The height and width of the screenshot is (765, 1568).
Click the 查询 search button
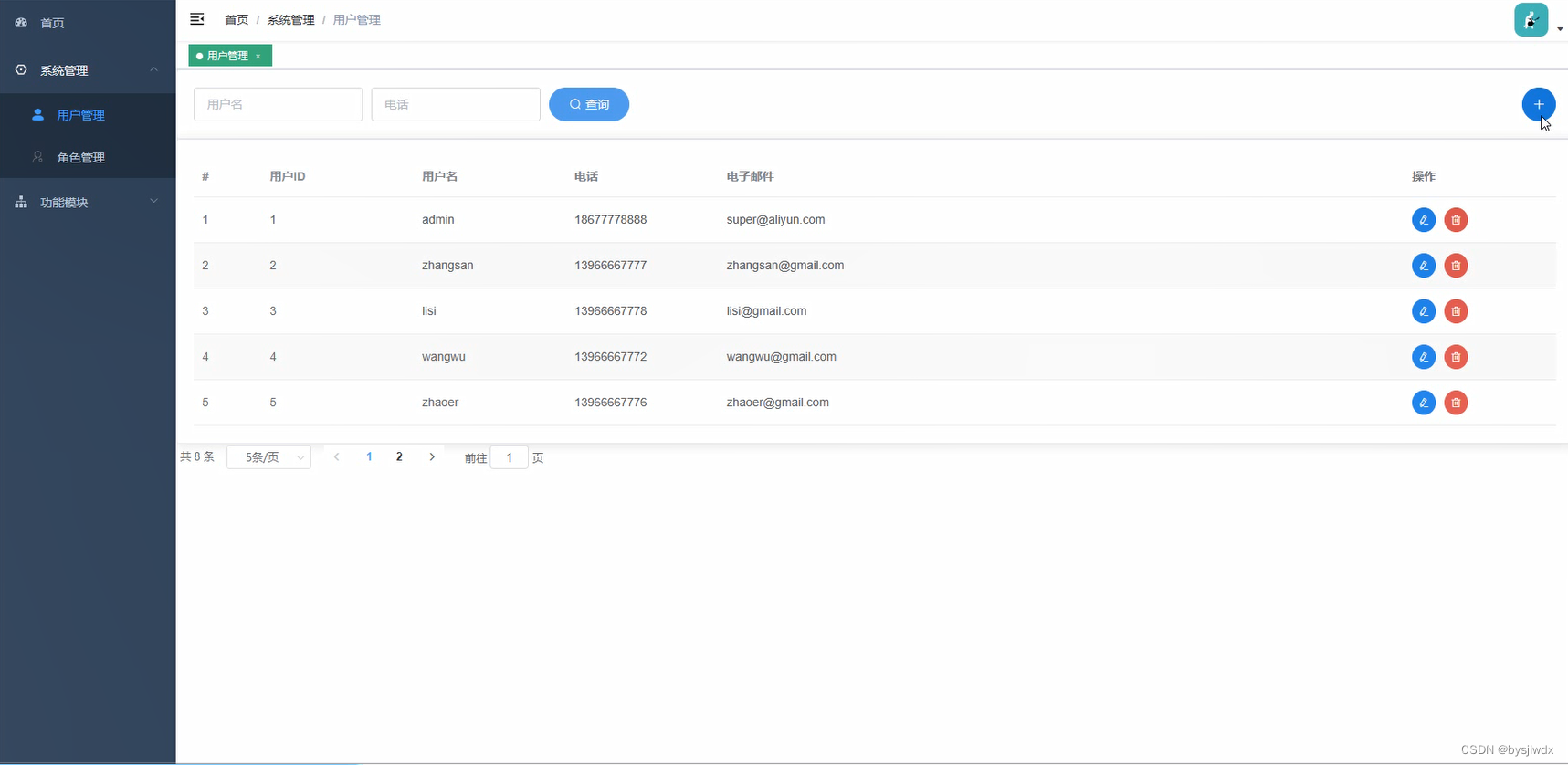[589, 104]
